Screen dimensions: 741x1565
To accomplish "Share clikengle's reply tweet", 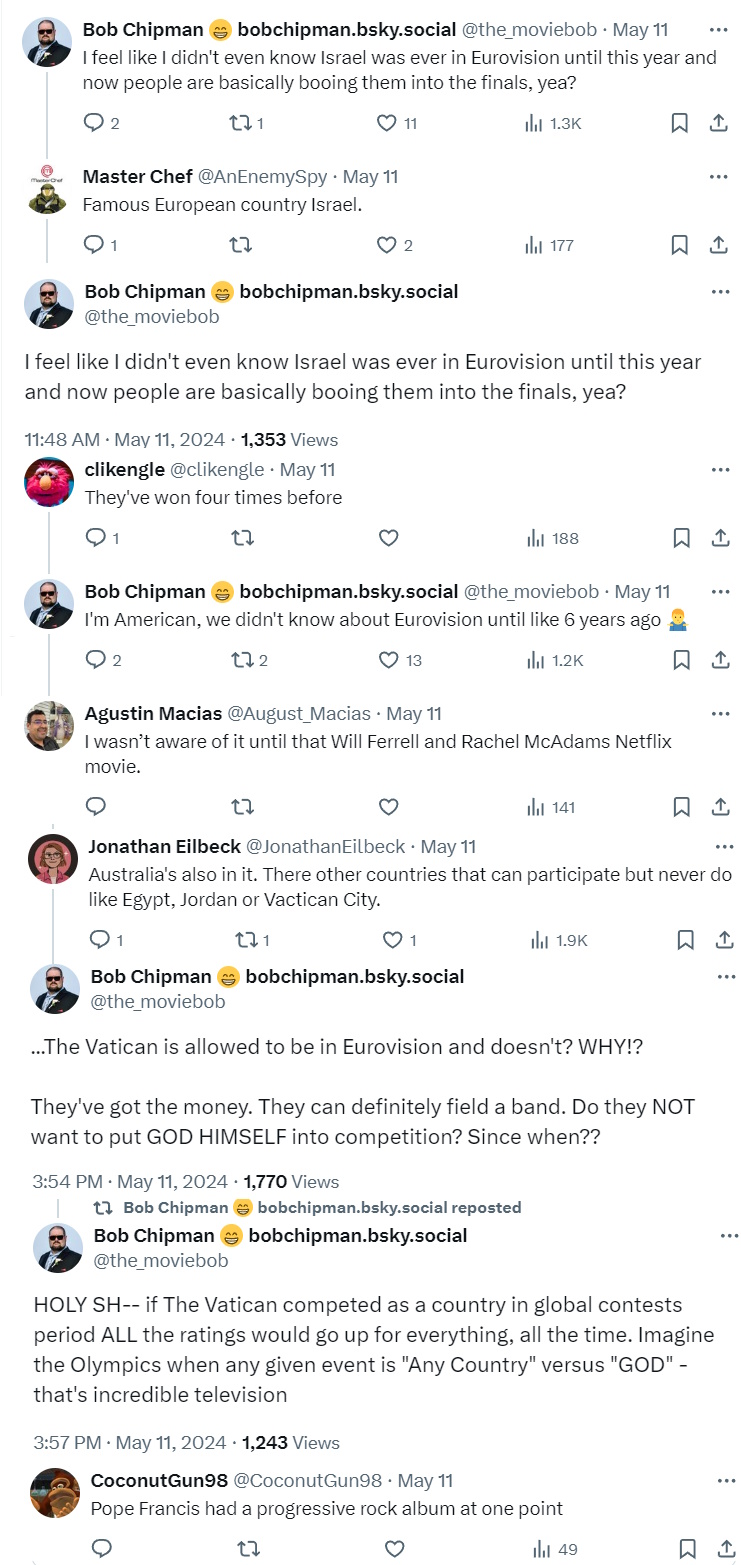I will click(x=720, y=538).
